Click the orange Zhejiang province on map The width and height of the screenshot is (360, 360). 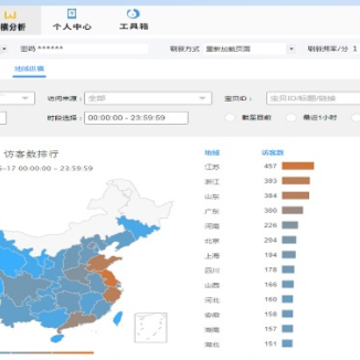coord(112,294)
